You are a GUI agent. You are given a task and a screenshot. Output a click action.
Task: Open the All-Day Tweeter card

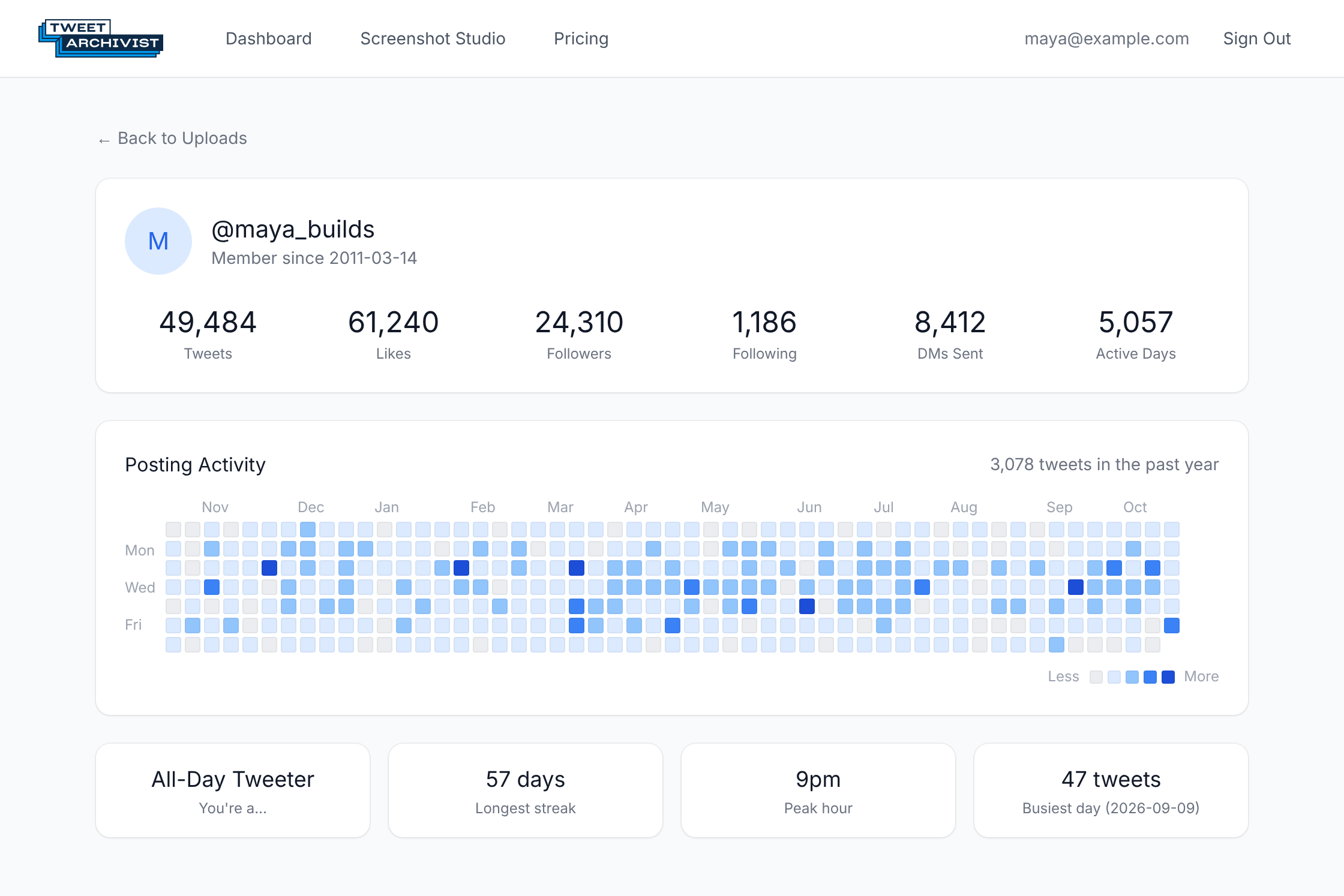pyautogui.click(x=233, y=790)
